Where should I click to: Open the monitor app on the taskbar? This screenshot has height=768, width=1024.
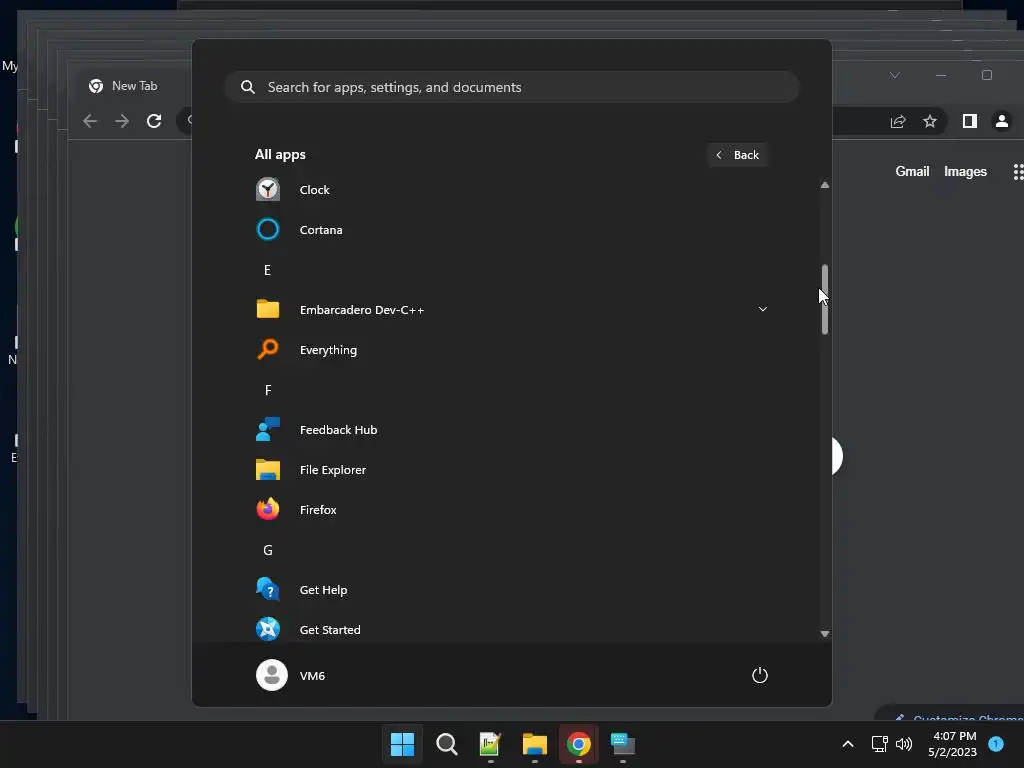622,744
